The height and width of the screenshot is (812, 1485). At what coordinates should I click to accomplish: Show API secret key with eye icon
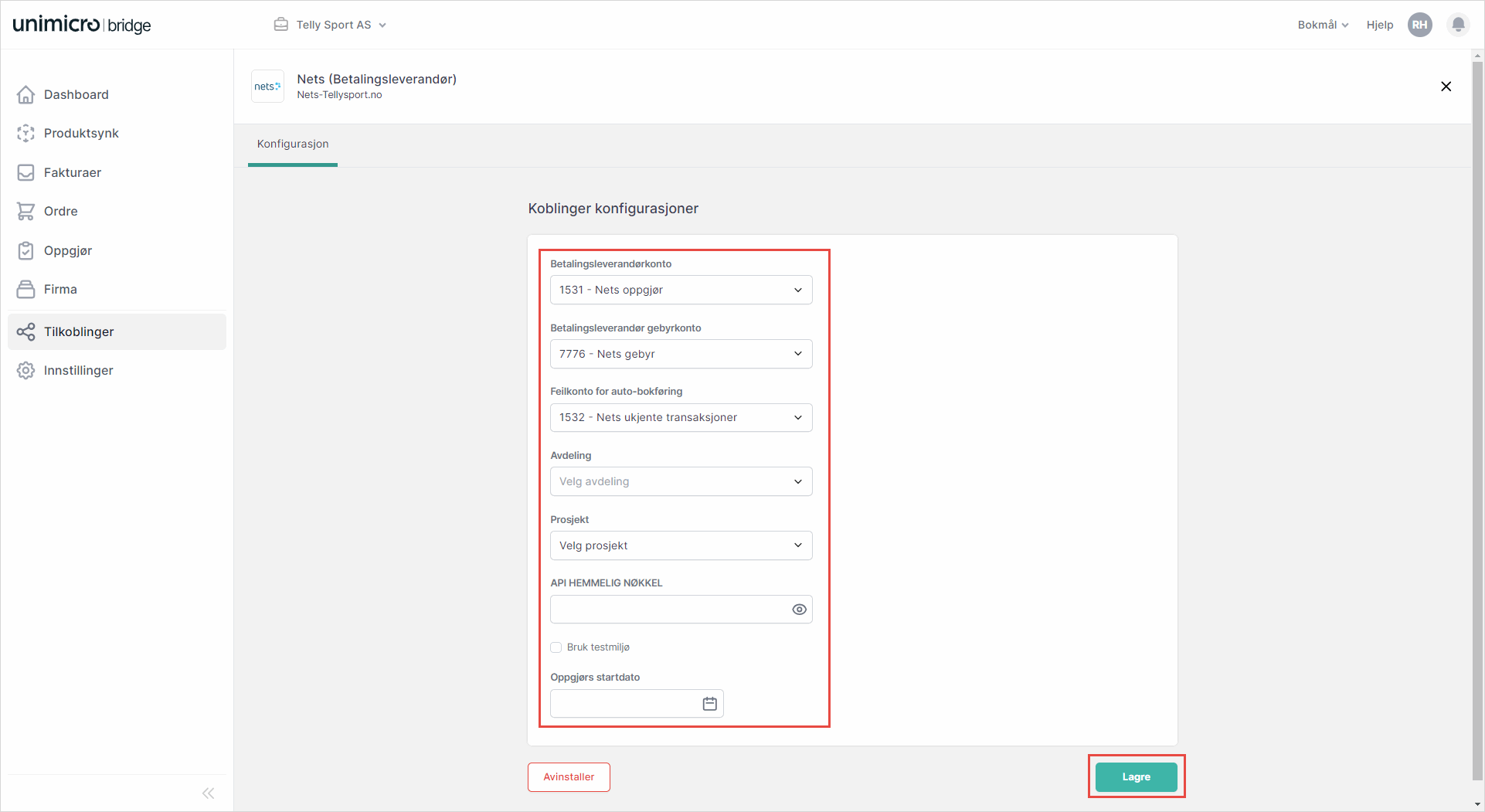point(799,610)
